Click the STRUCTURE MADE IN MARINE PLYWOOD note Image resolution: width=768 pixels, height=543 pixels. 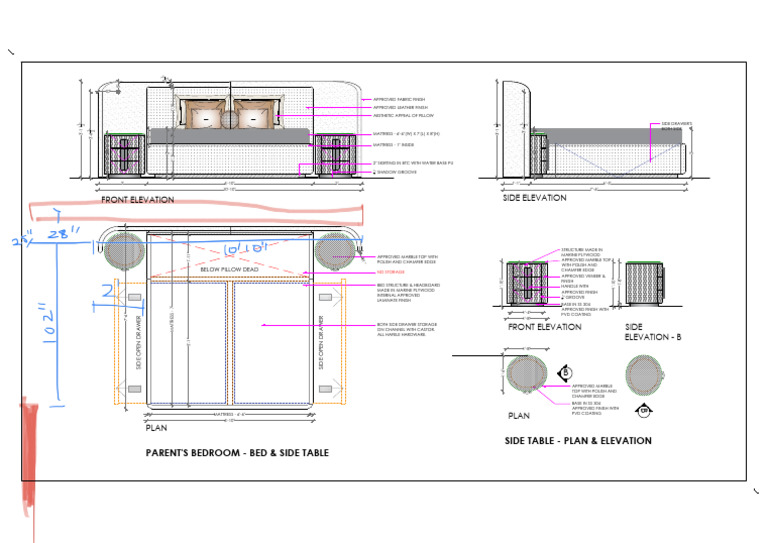pos(581,252)
